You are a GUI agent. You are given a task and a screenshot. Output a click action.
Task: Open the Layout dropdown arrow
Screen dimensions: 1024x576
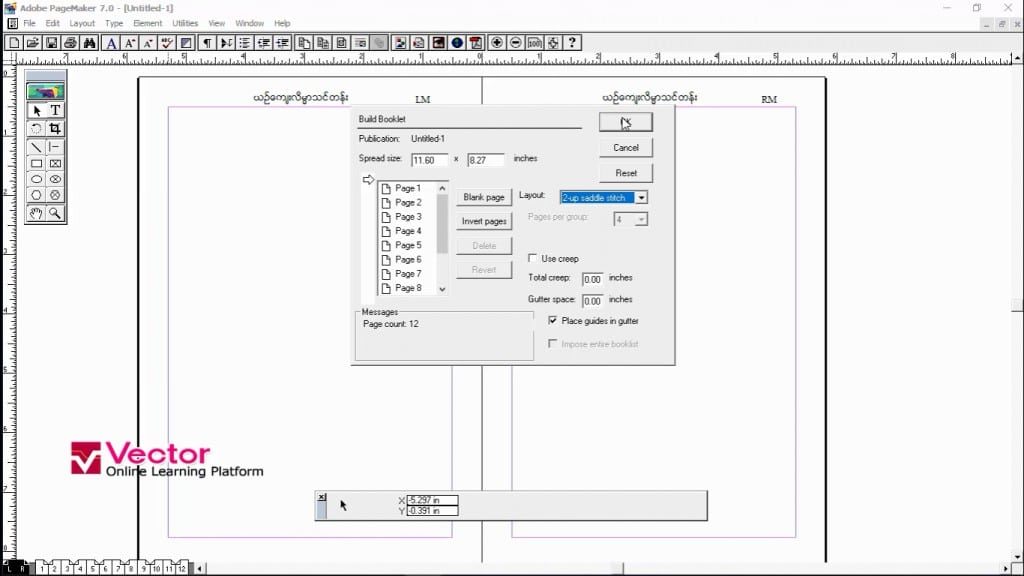(641, 198)
